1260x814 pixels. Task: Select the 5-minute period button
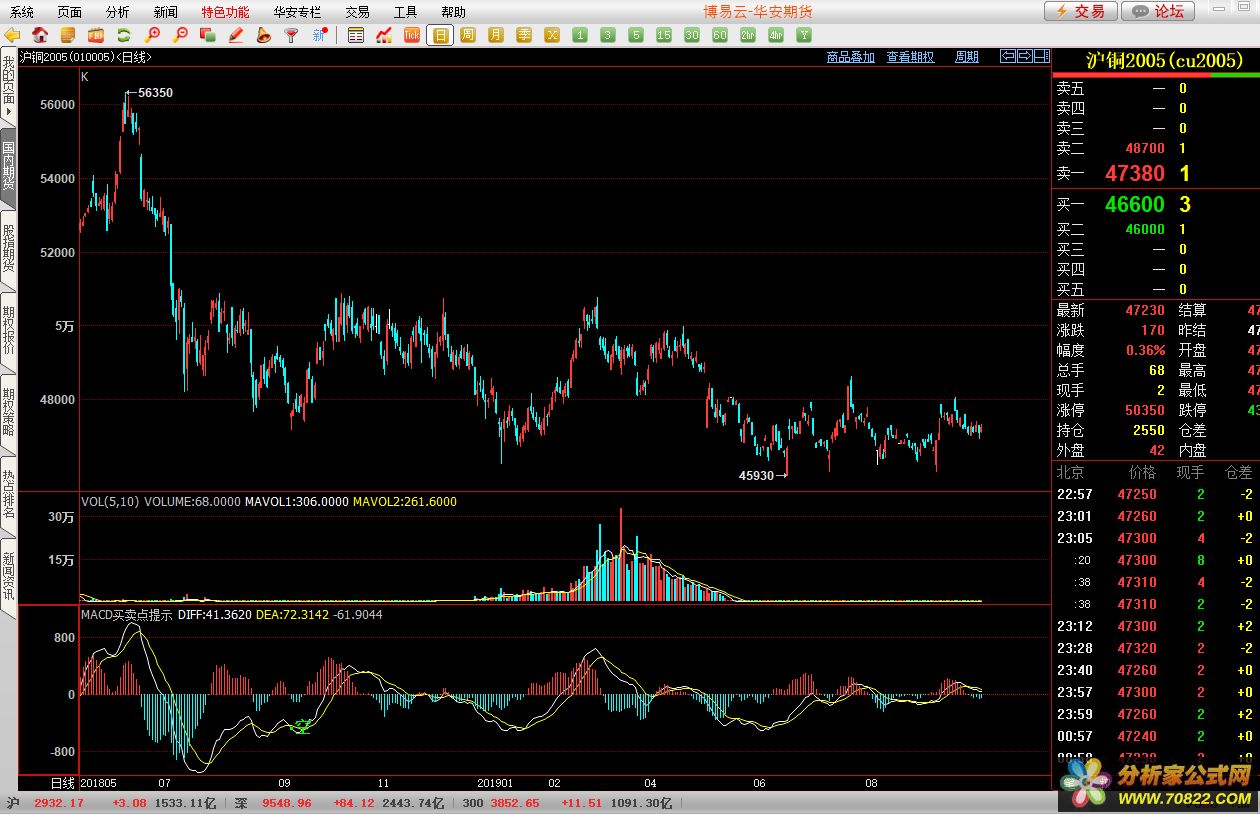636,36
